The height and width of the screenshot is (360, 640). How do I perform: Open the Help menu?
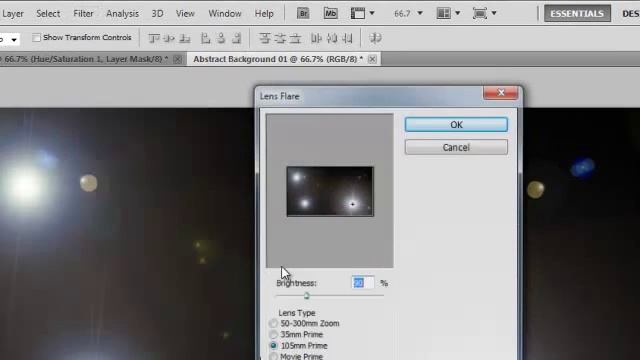coord(264,14)
